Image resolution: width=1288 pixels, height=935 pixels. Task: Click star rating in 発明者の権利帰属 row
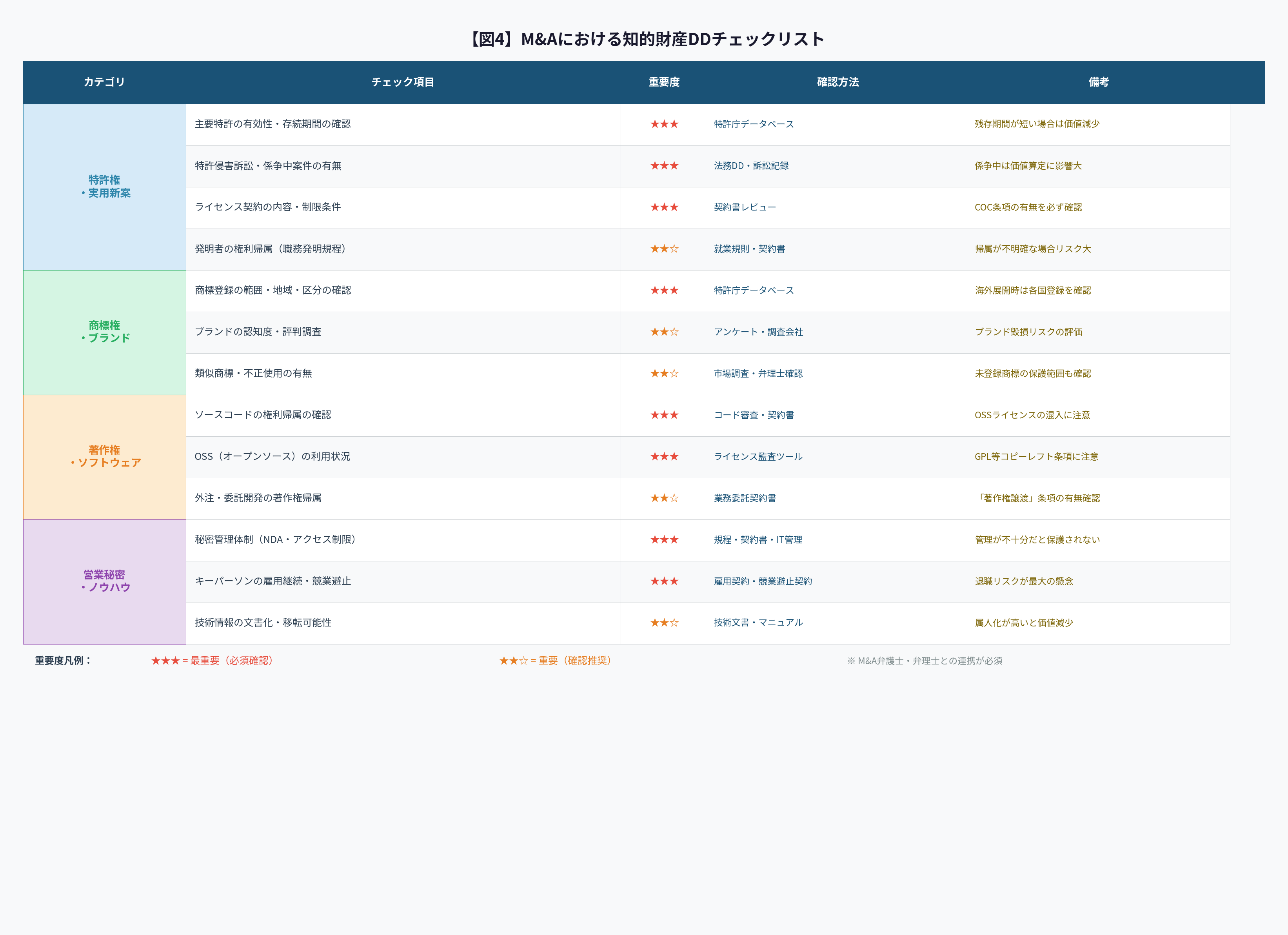(665, 249)
